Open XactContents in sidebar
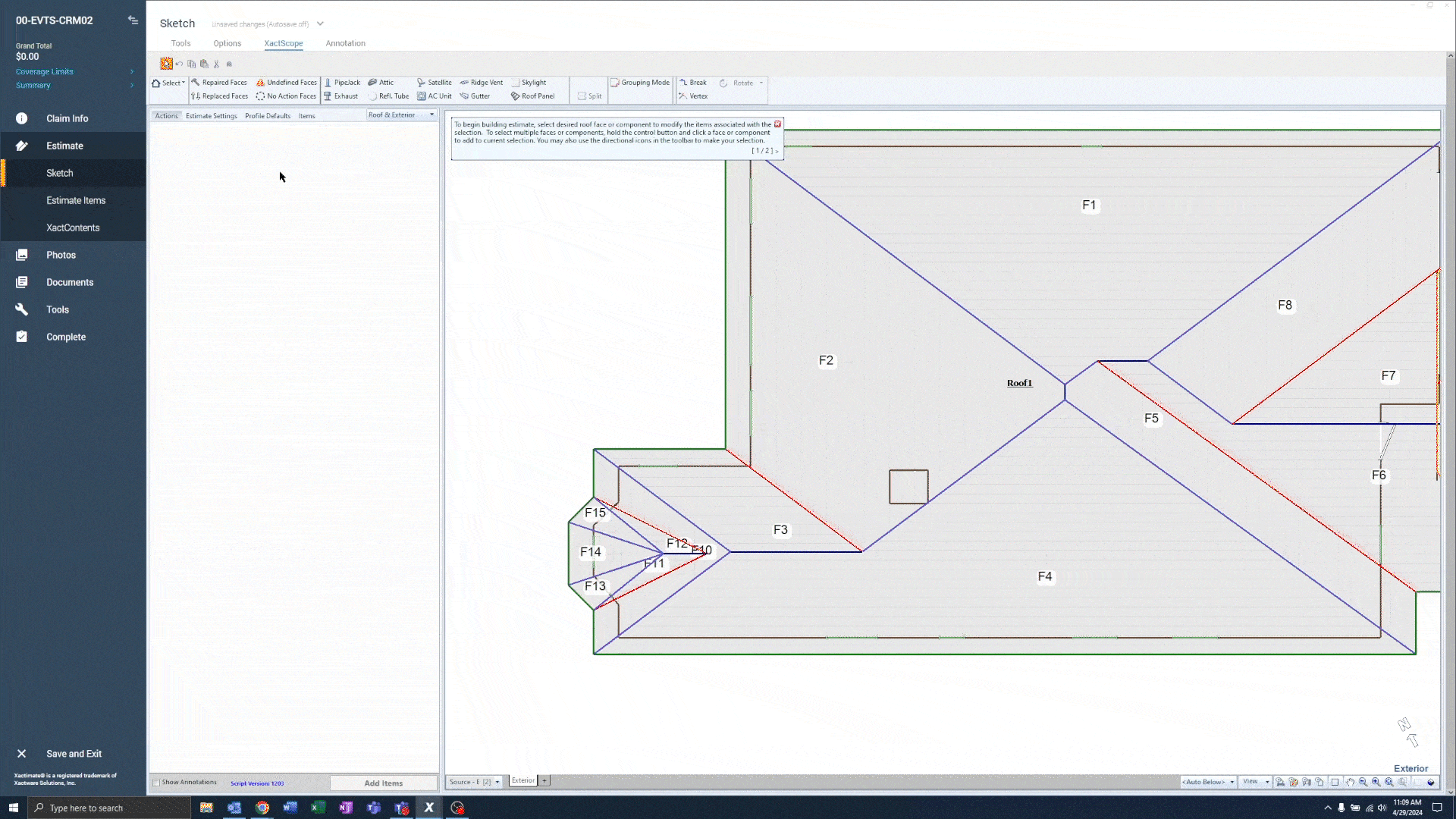Screen dimensions: 1456x819 coord(73,227)
